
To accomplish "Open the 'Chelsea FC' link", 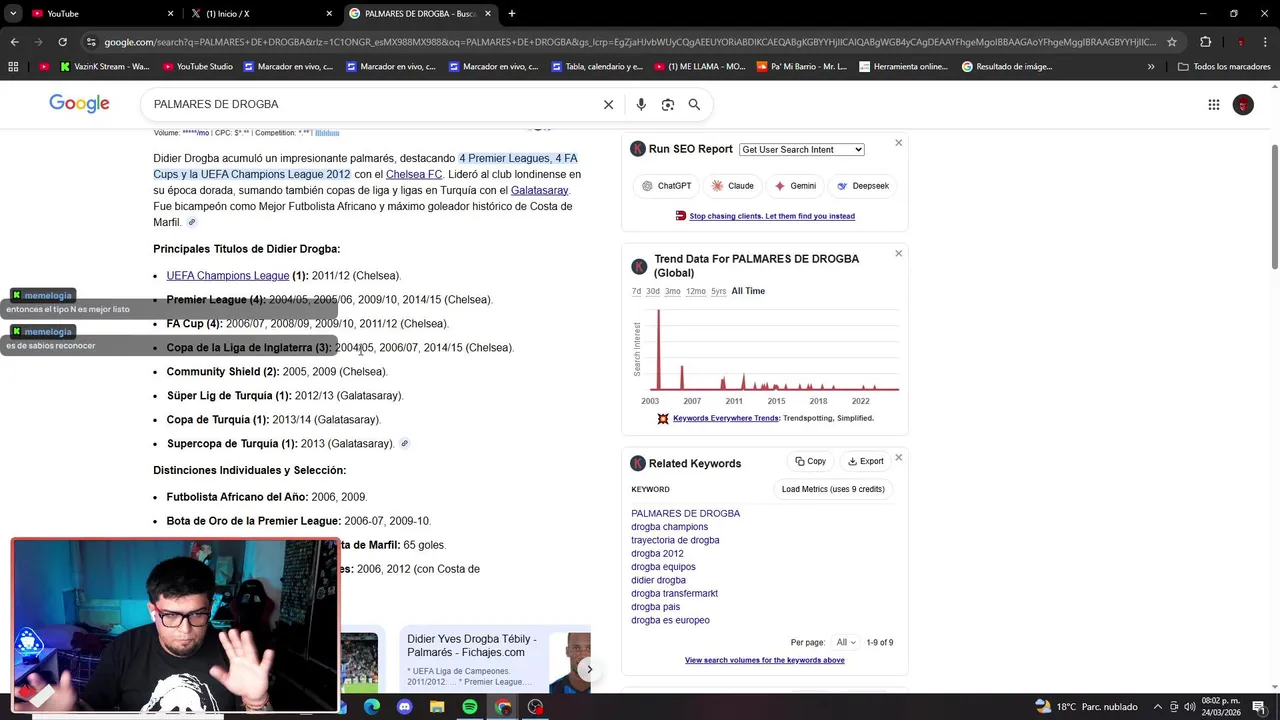I will 414,174.
